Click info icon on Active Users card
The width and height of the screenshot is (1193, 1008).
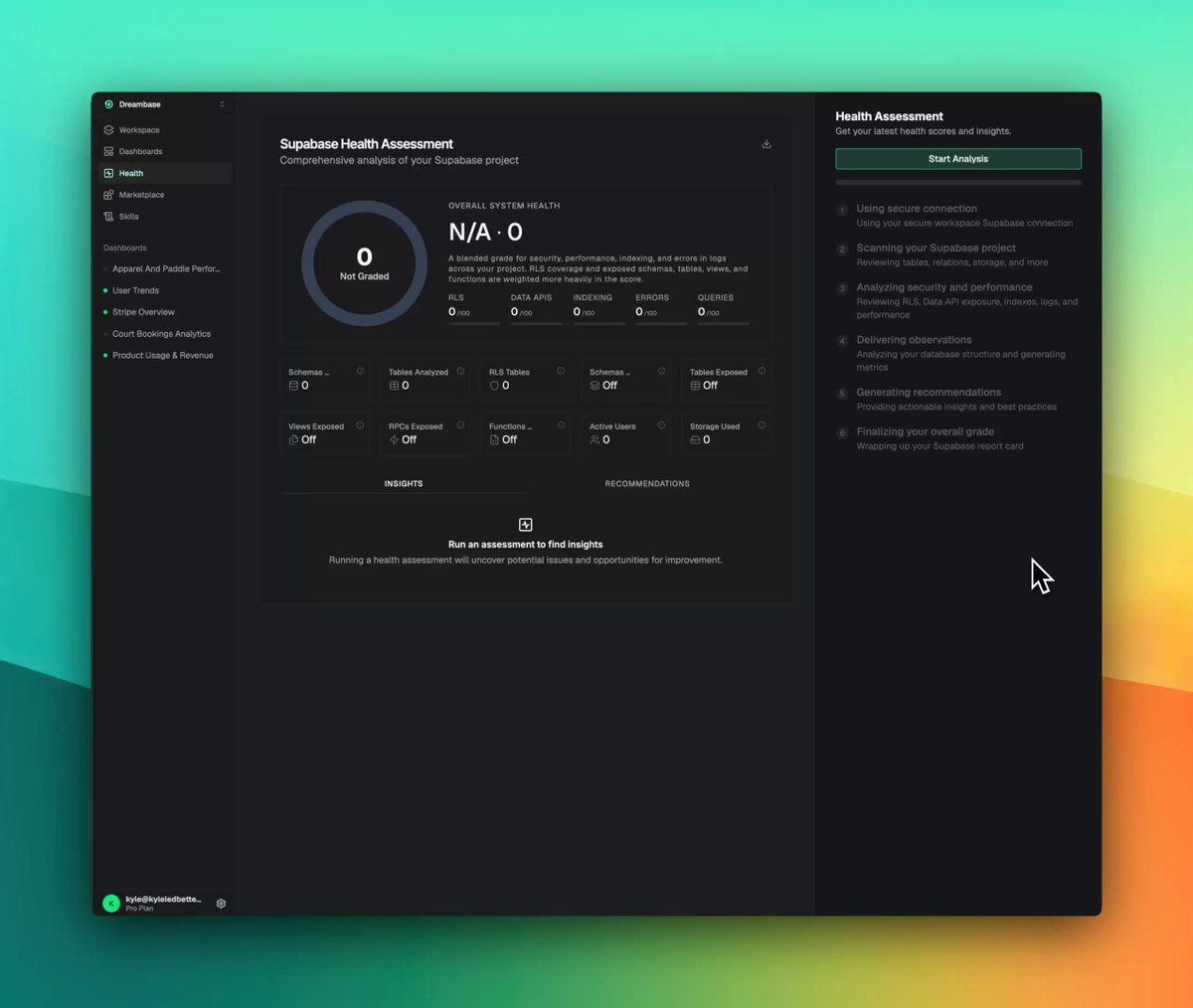(661, 425)
